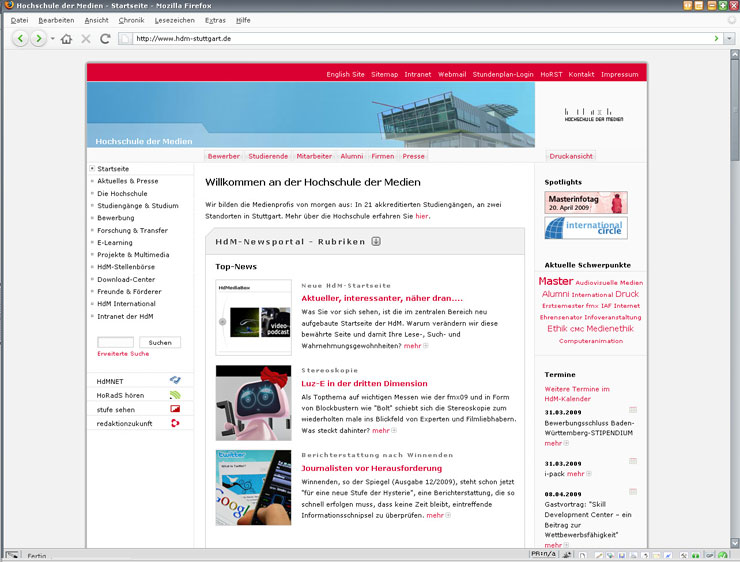Select the Medienethik tag
Viewport: 740px width, 562px height.
[610, 328]
